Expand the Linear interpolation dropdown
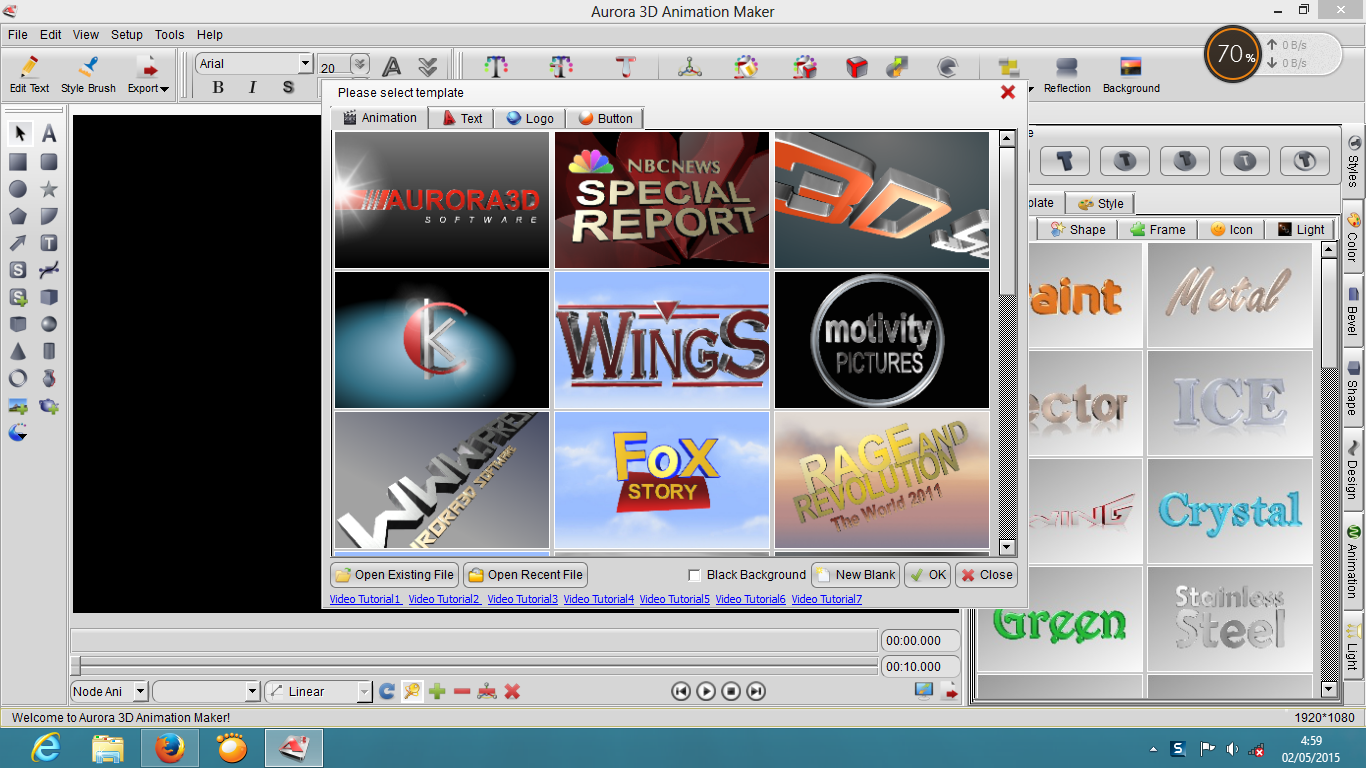Image resolution: width=1366 pixels, height=768 pixels. click(364, 691)
